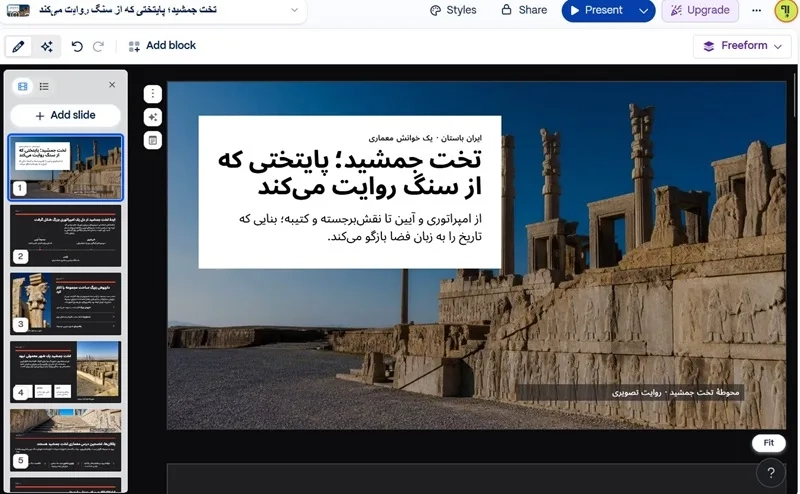
Task: Click the slide AI sparkle icon
Action: click(x=153, y=117)
